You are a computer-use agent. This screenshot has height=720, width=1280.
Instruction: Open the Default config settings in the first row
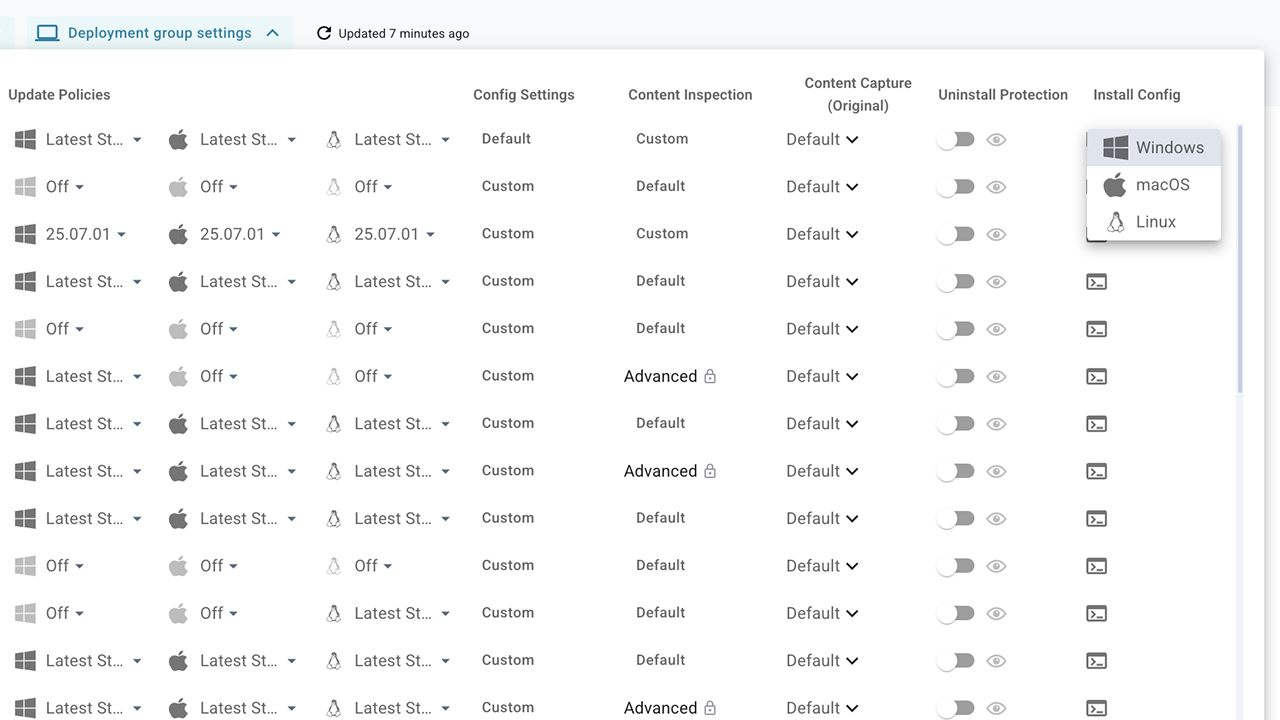tap(506, 139)
